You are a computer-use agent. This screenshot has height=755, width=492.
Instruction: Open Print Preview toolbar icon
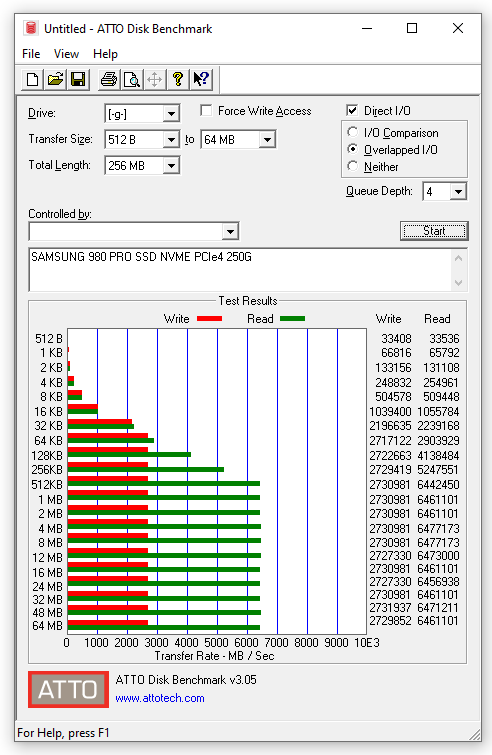coord(131,79)
